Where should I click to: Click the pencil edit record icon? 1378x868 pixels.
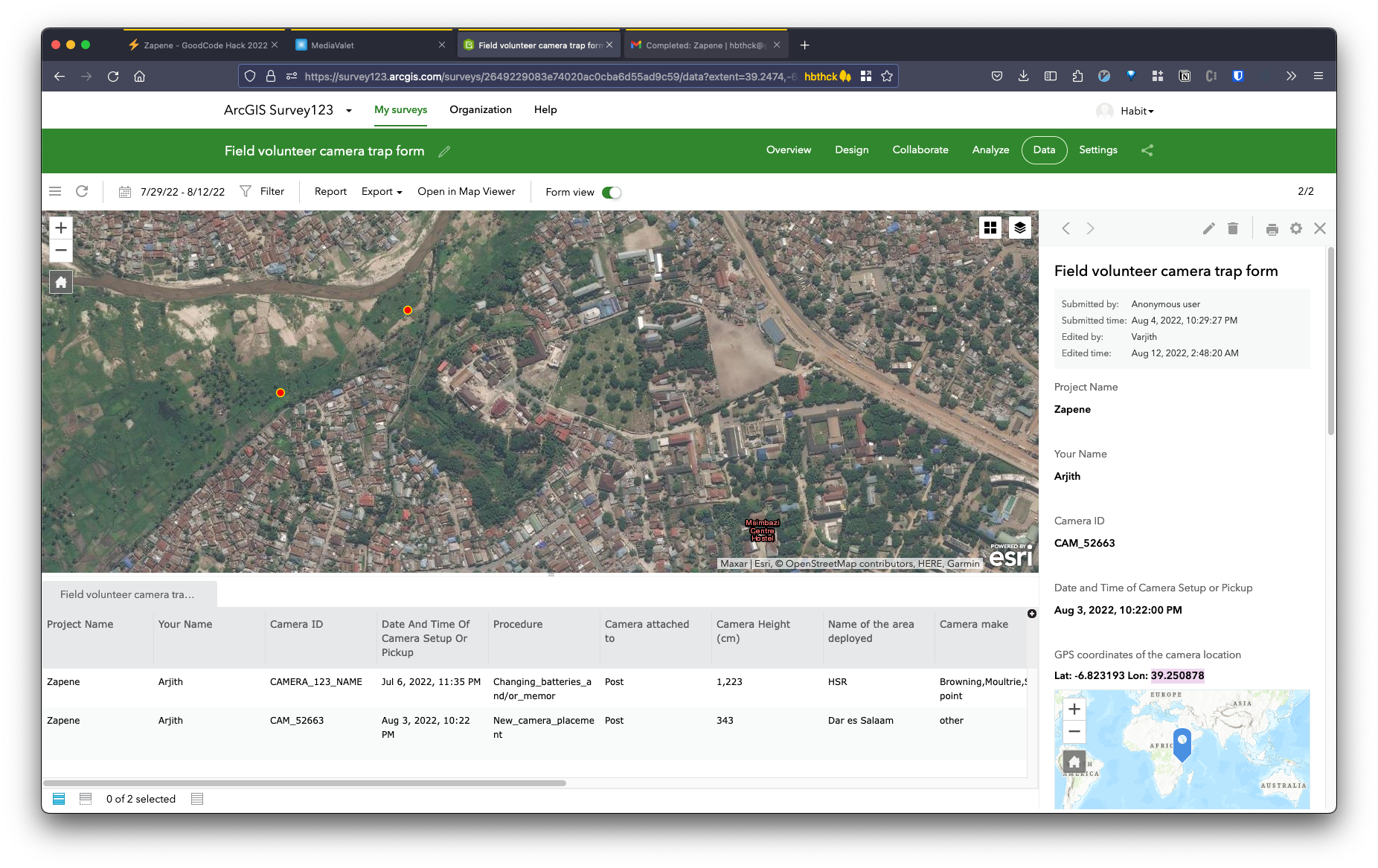click(x=1208, y=228)
